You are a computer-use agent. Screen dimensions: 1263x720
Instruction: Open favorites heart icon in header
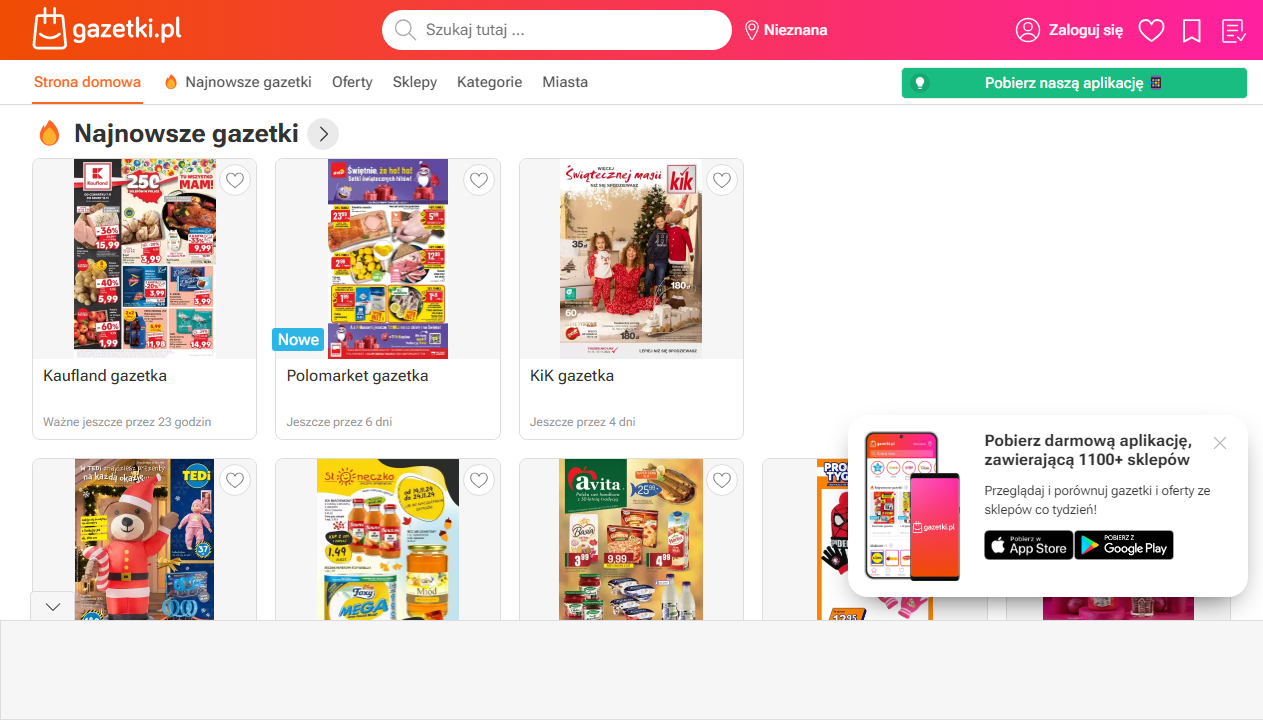coord(1152,30)
